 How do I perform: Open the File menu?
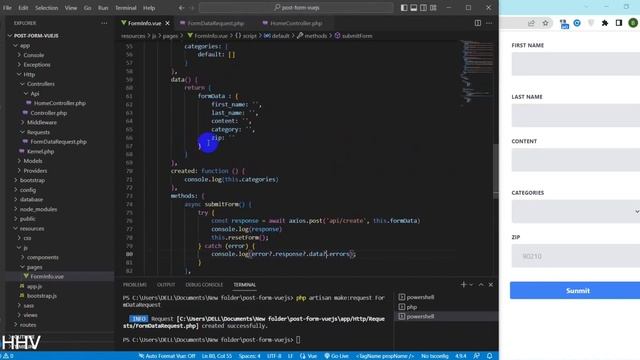tap(7, 8)
